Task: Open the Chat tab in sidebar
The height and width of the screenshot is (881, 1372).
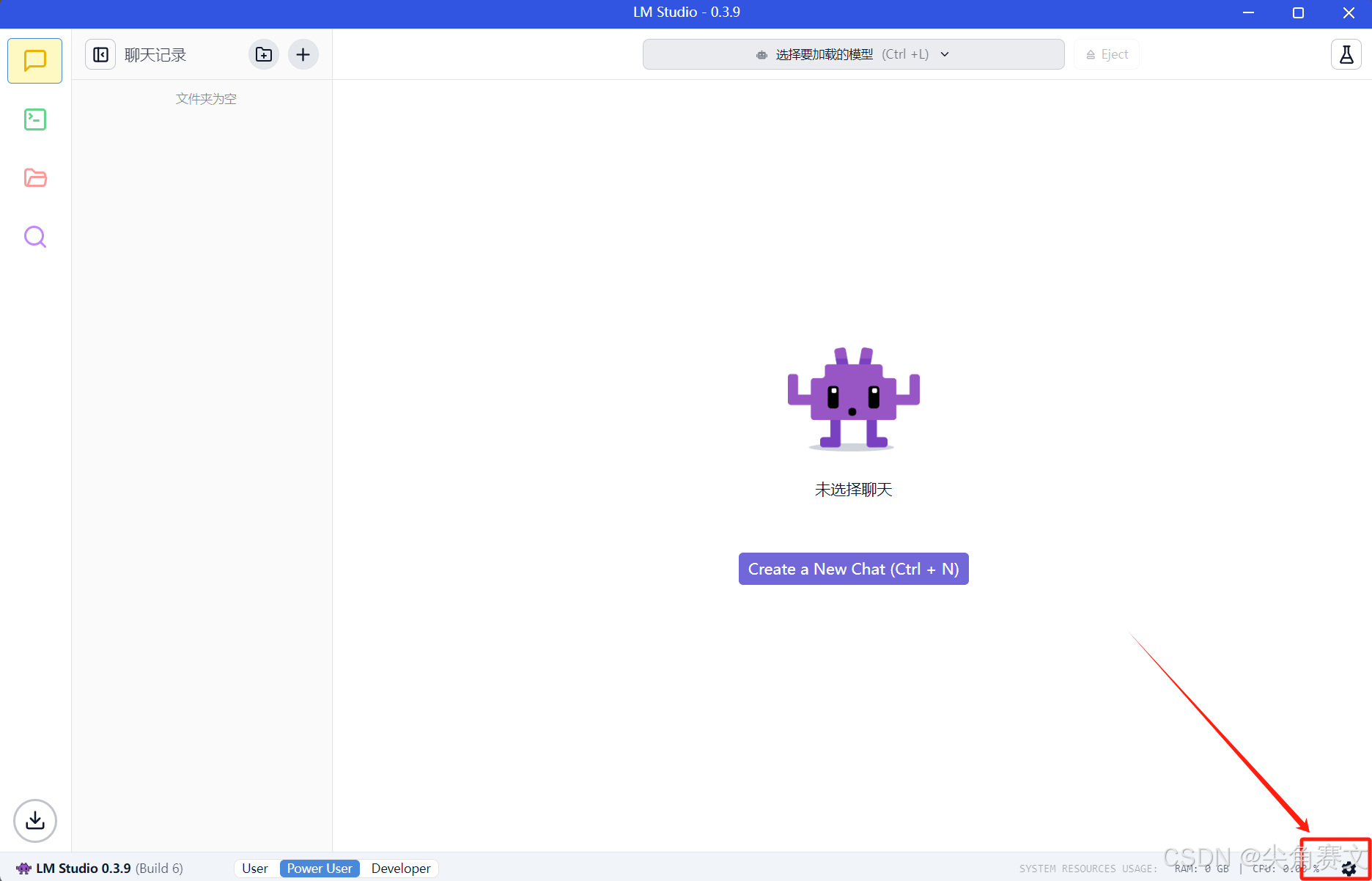Action: 34,61
